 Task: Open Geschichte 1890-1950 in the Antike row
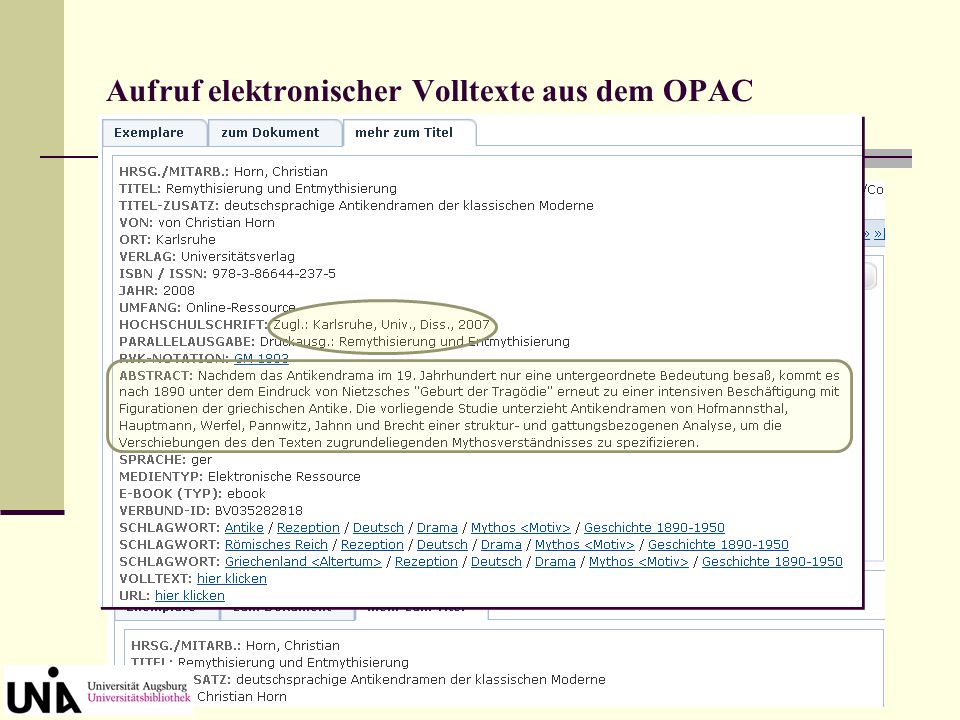point(654,528)
